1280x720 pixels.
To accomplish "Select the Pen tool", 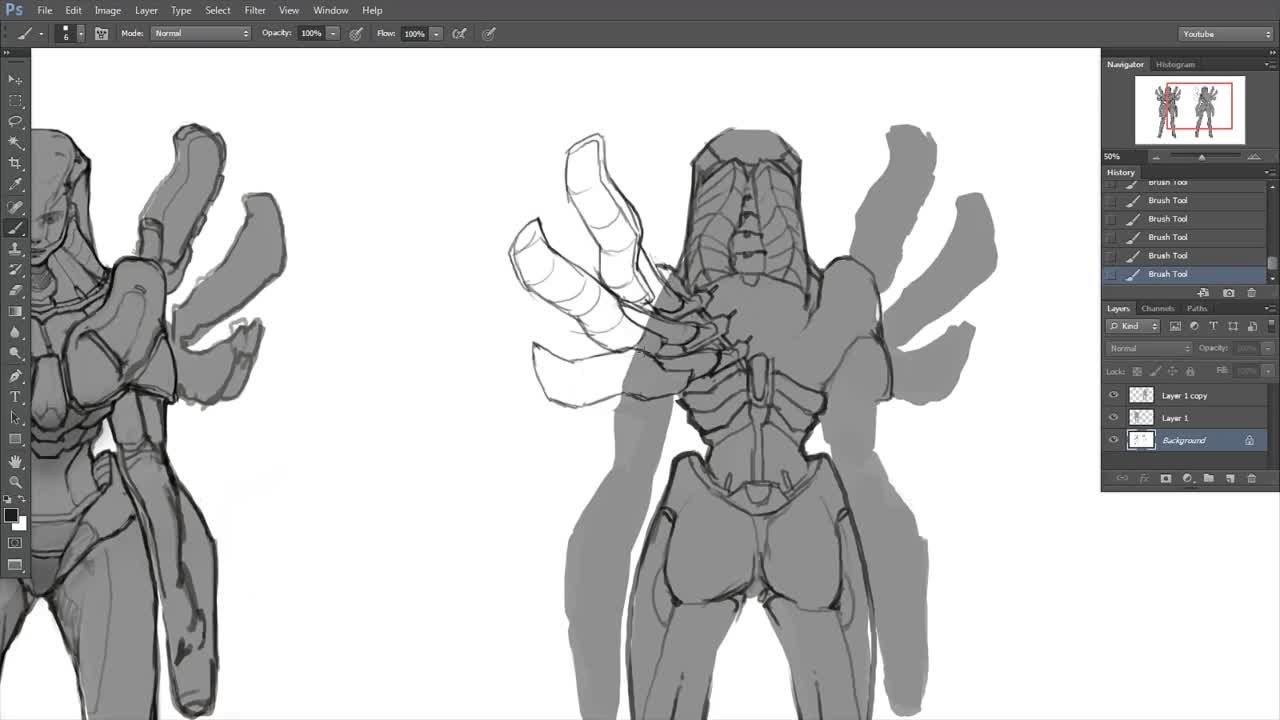I will [x=15, y=377].
